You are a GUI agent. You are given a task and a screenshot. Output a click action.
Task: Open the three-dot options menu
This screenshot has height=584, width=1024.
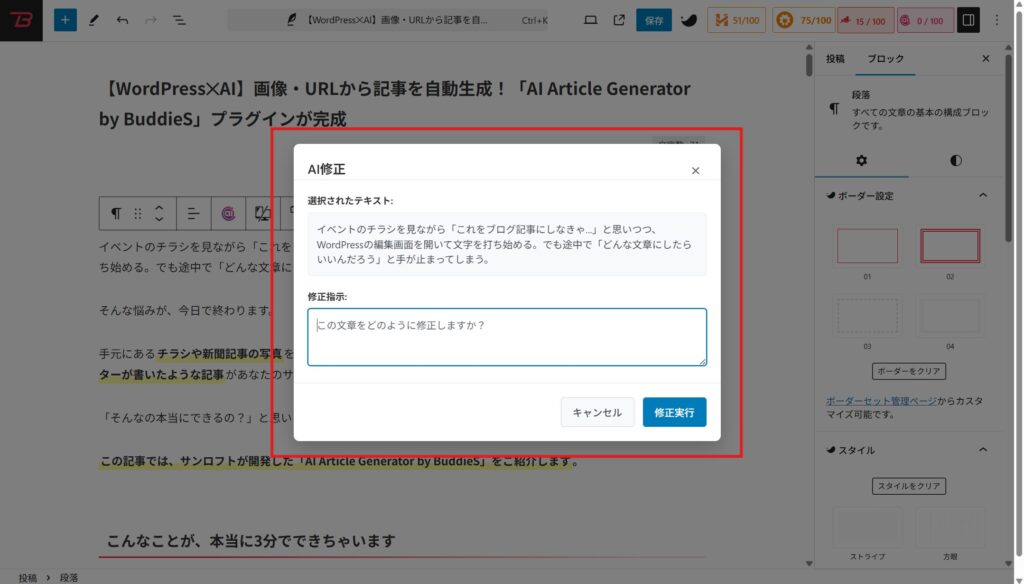997,20
